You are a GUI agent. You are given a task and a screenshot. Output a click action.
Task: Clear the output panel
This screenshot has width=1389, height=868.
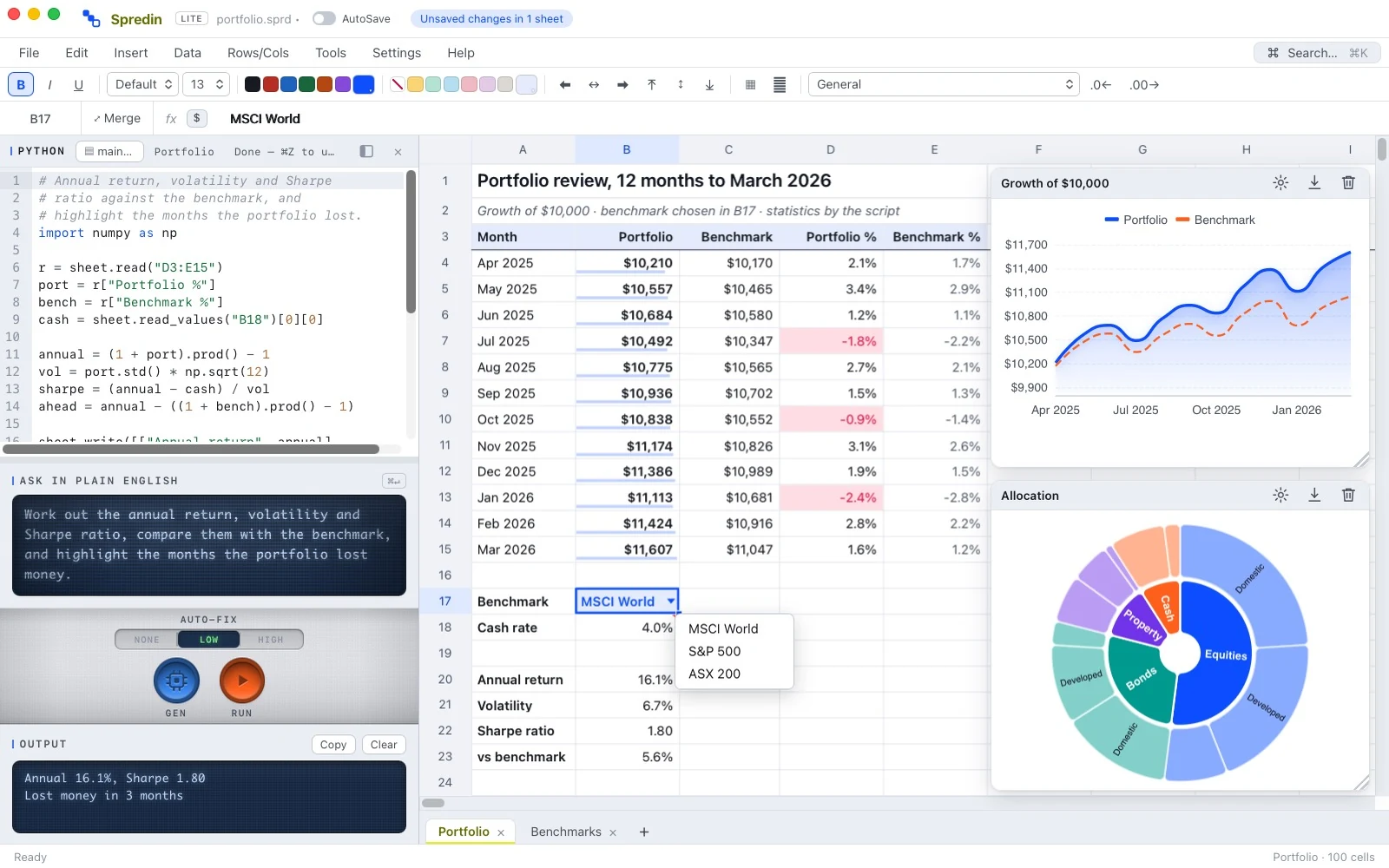coord(384,745)
